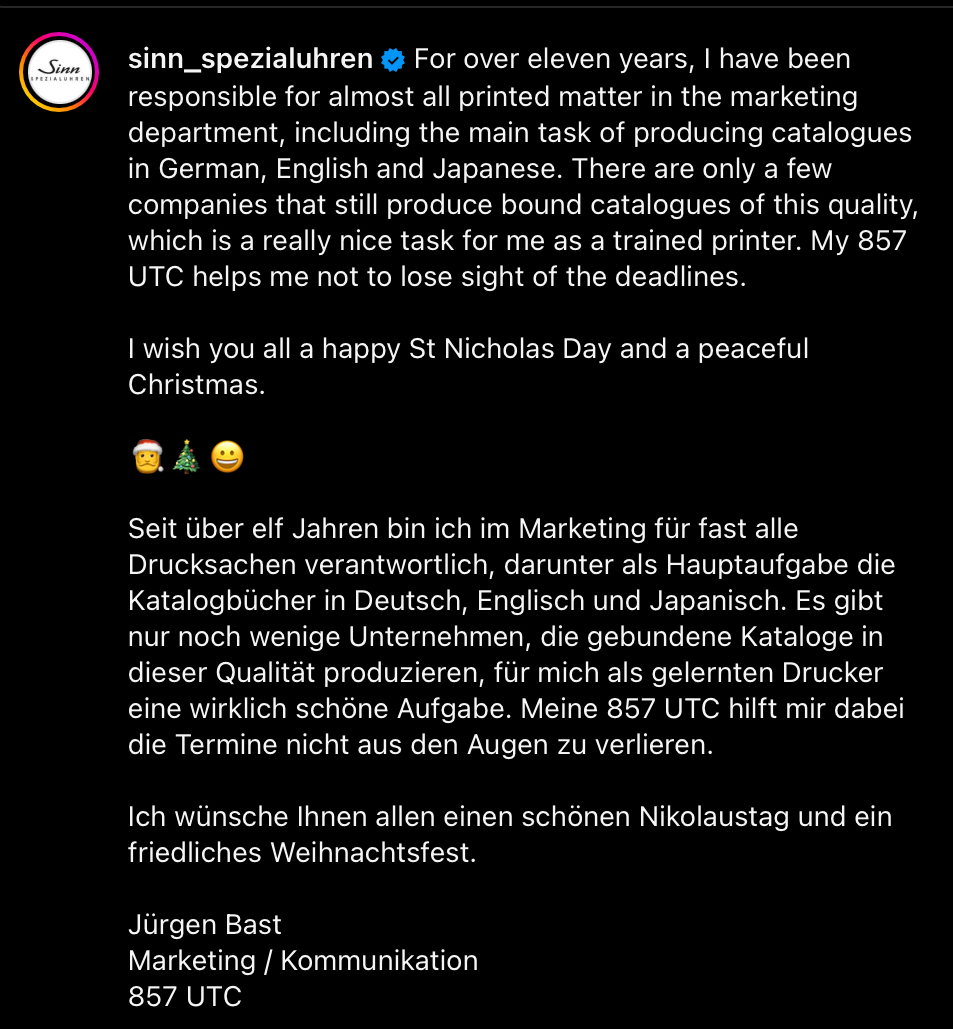Click the word Weihnachtsfest
The height and width of the screenshot is (1029, 953).
click(371, 852)
